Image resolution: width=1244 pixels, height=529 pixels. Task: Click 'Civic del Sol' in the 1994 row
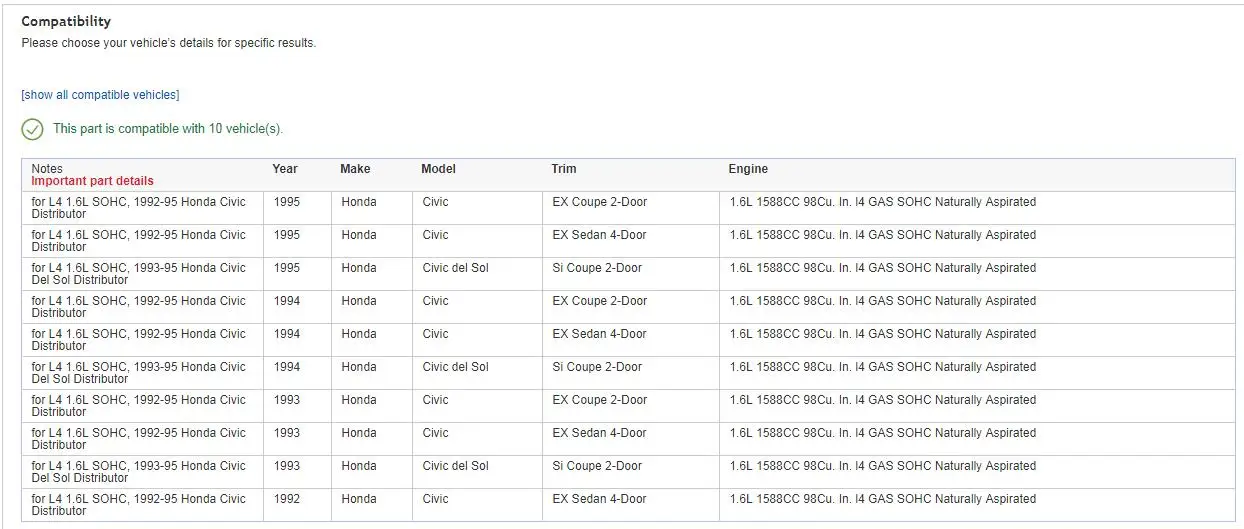(456, 367)
